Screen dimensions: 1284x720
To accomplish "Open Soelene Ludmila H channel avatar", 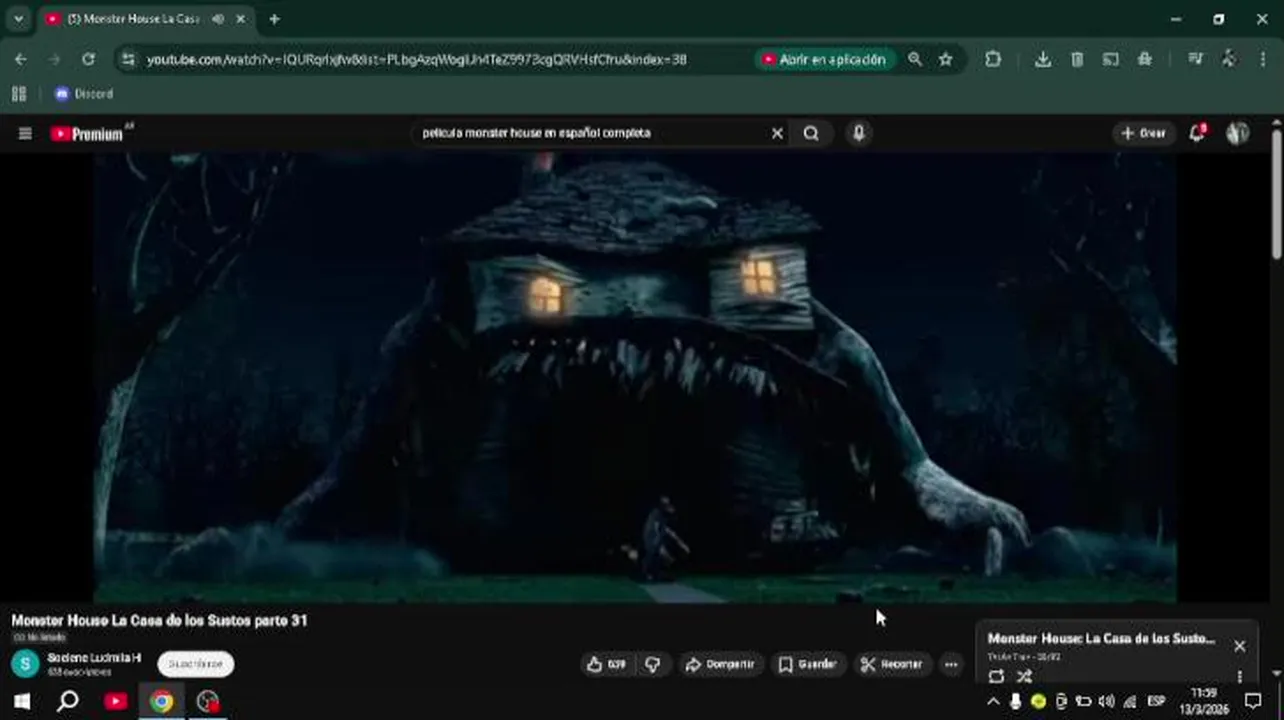I will pyautogui.click(x=25, y=663).
